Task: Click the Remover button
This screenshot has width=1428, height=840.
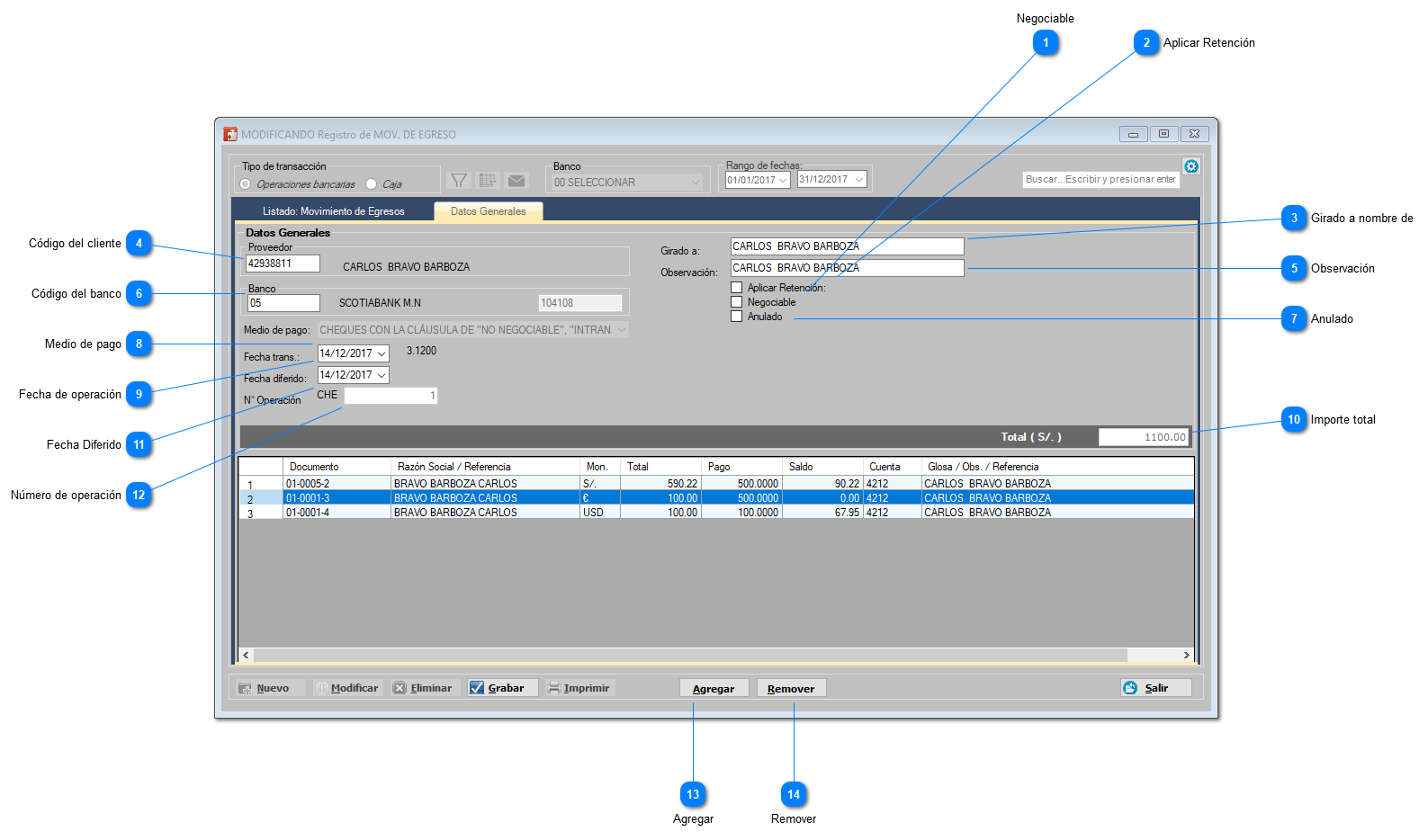Action: pyautogui.click(x=791, y=689)
